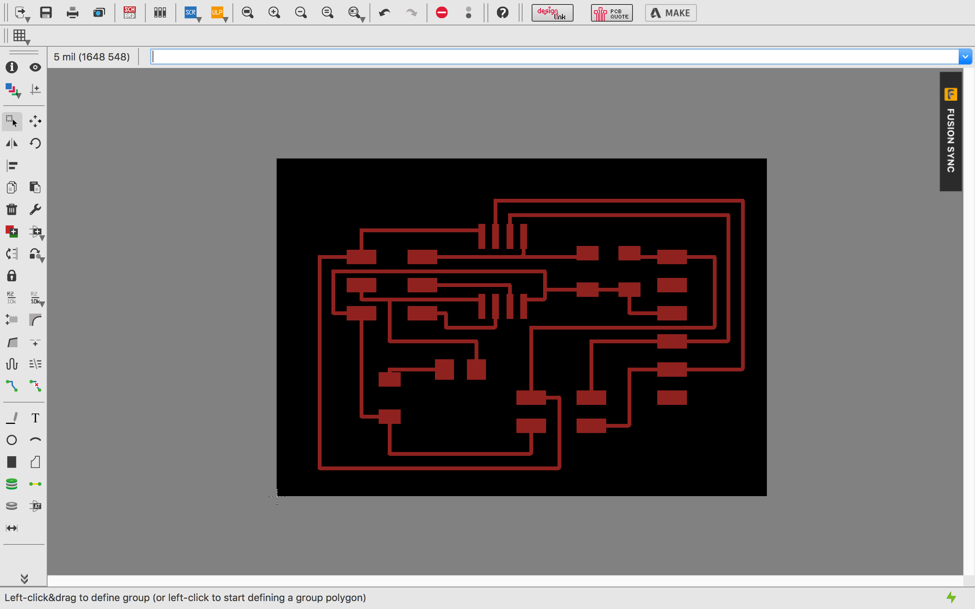This screenshot has width=975, height=609.
Task: Open the Fusion Sync side panel
Action: click(950, 131)
